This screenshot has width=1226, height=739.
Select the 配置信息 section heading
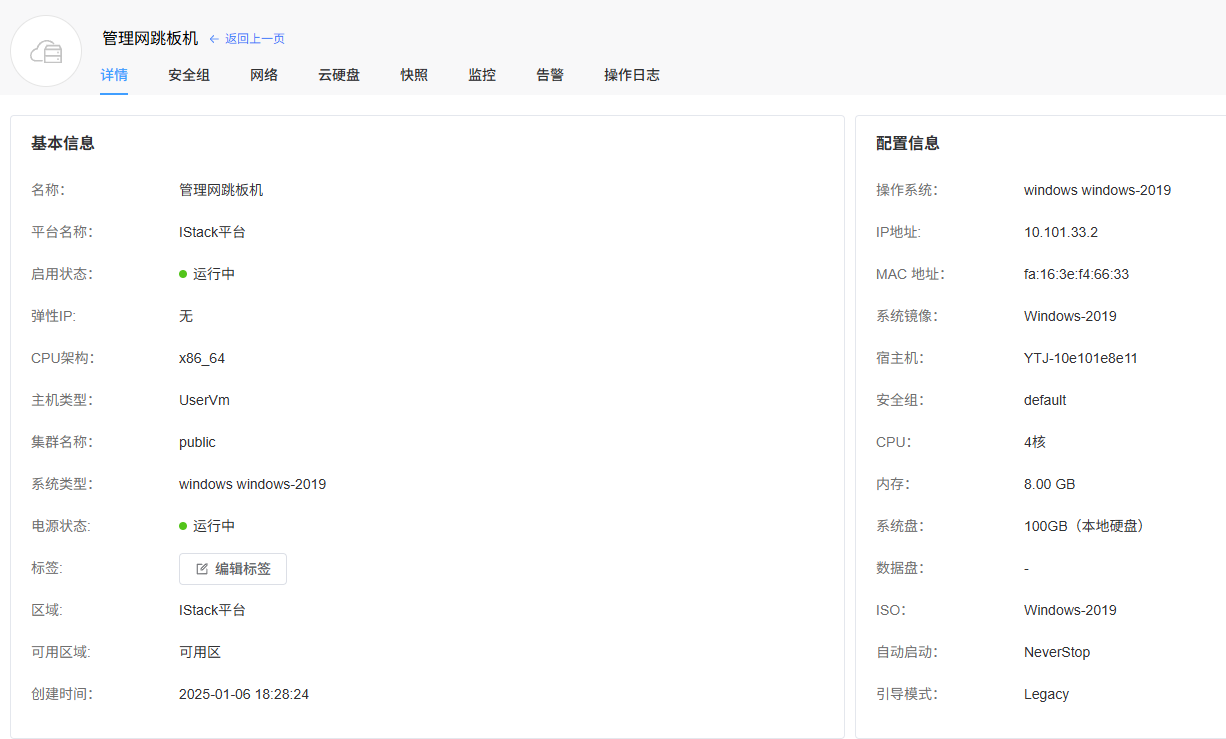908,143
